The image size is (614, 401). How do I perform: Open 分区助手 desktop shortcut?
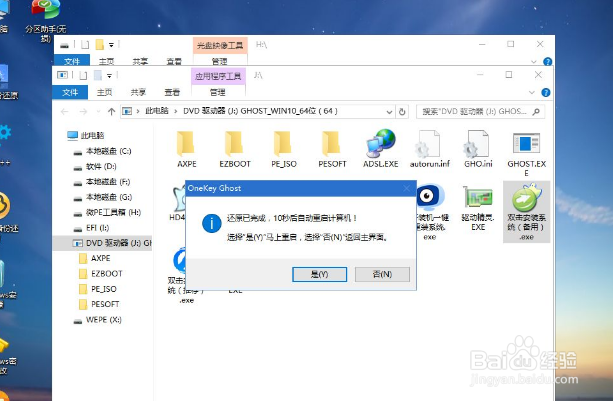[45, 20]
